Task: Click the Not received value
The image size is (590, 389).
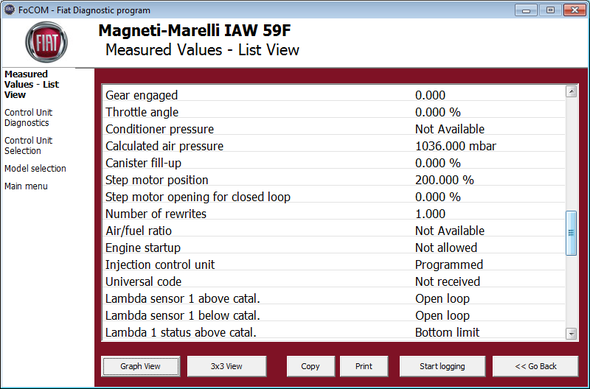Action: (x=448, y=281)
